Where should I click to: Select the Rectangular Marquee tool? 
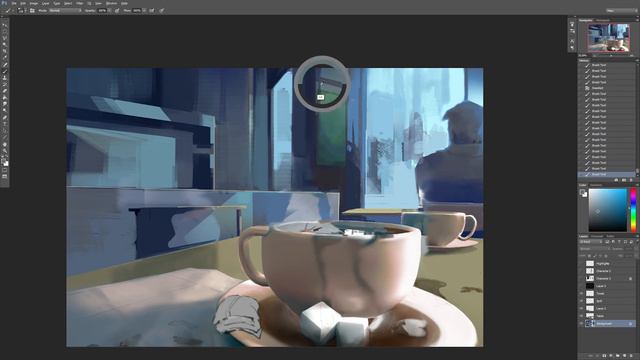(x=5, y=31)
